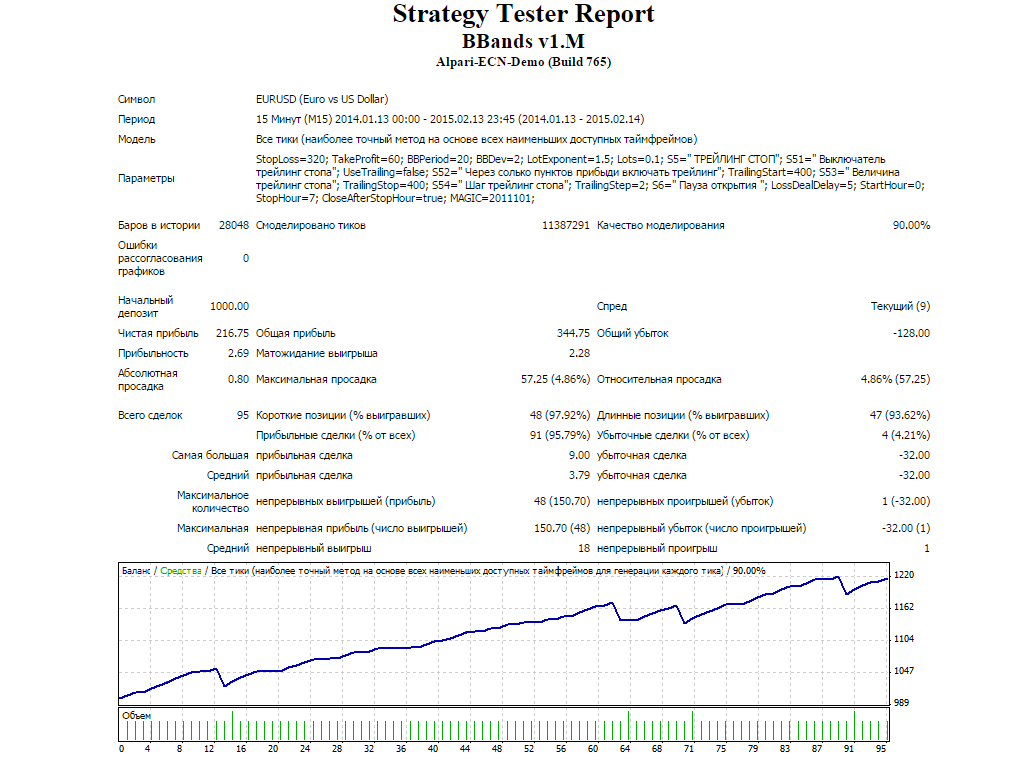Select profit trades value "91 (95.79%)"
Image resolution: width=1024 pixels, height=762 pixels.
pyautogui.click(x=560, y=436)
